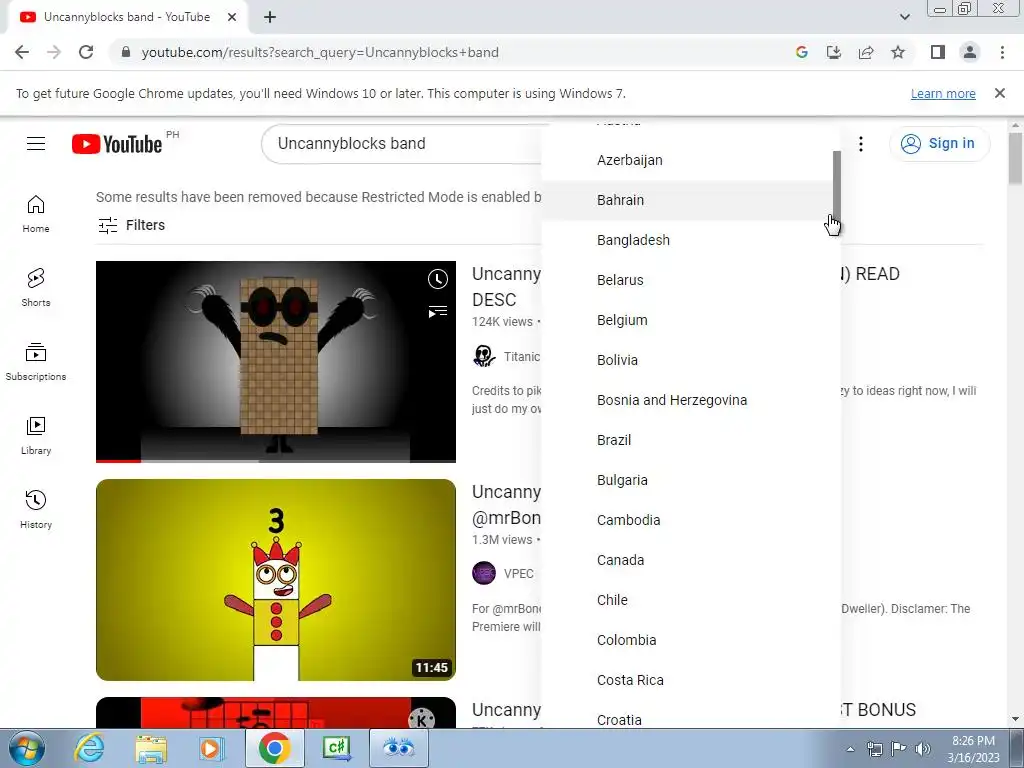Open the volume speaker tray icon

(923, 749)
